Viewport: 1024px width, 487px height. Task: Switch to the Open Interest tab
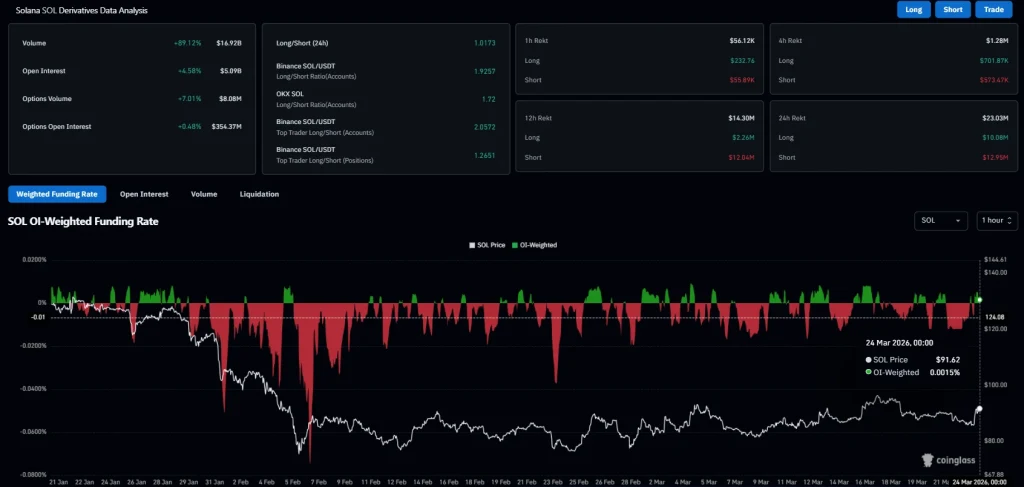[144, 194]
